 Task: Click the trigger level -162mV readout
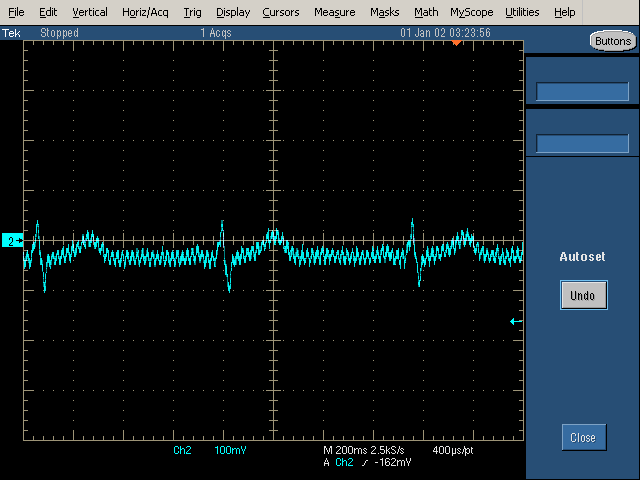click(x=393, y=462)
